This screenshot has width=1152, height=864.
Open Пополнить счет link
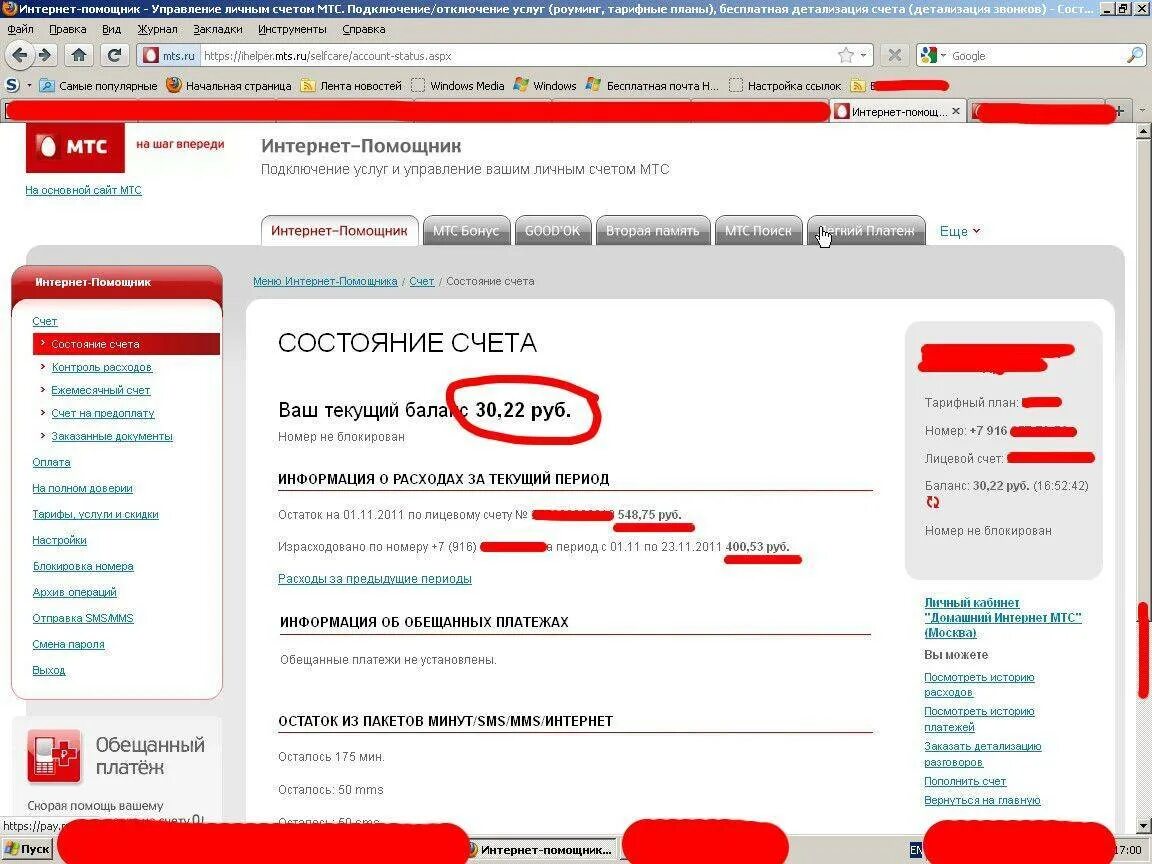pos(965,781)
